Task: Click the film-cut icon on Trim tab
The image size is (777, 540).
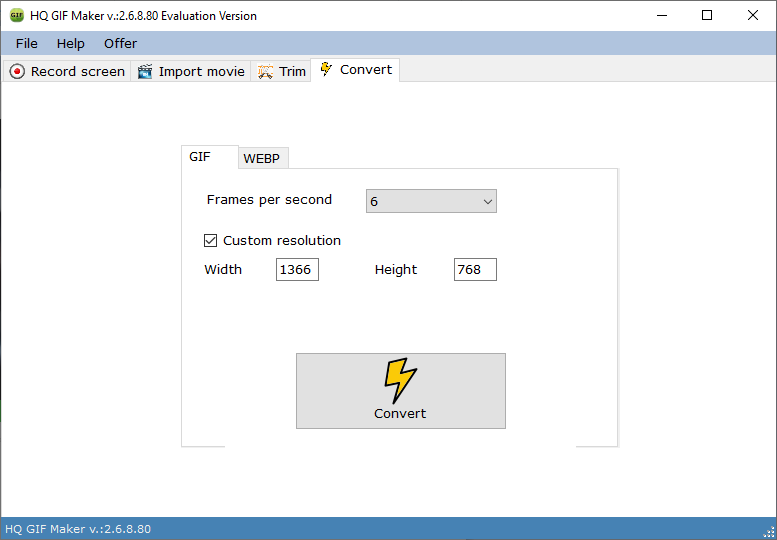Action: pos(265,71)
